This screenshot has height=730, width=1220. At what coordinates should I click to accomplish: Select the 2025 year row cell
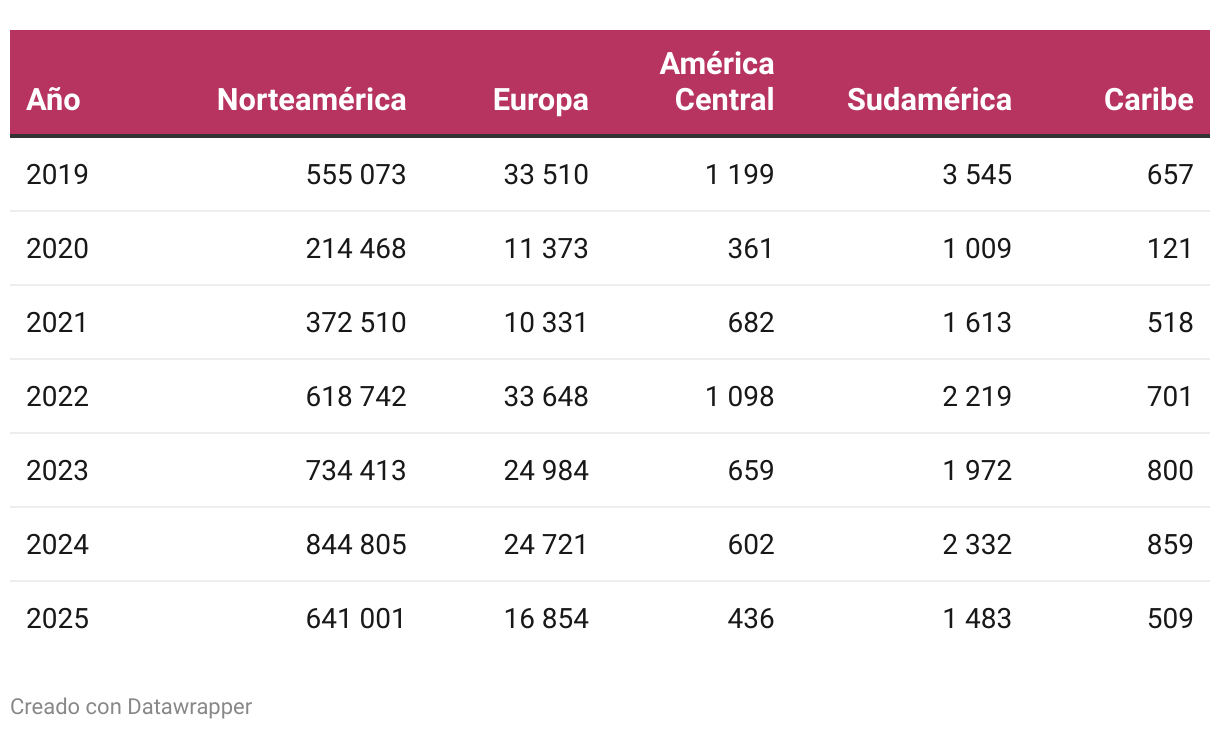[x=57, y=619]
